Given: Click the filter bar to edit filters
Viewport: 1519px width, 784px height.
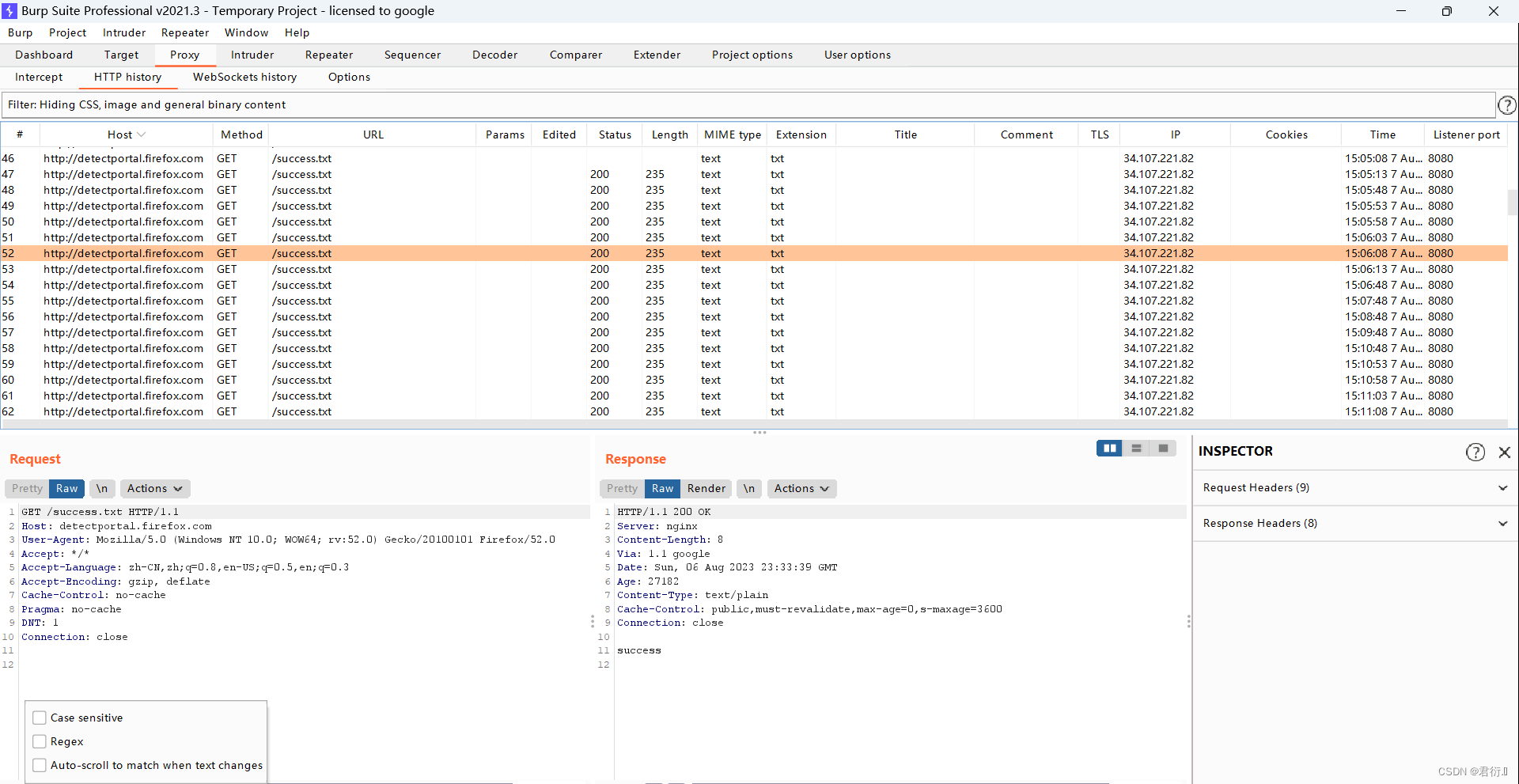Looking at the screenshot, I should 748,105.
